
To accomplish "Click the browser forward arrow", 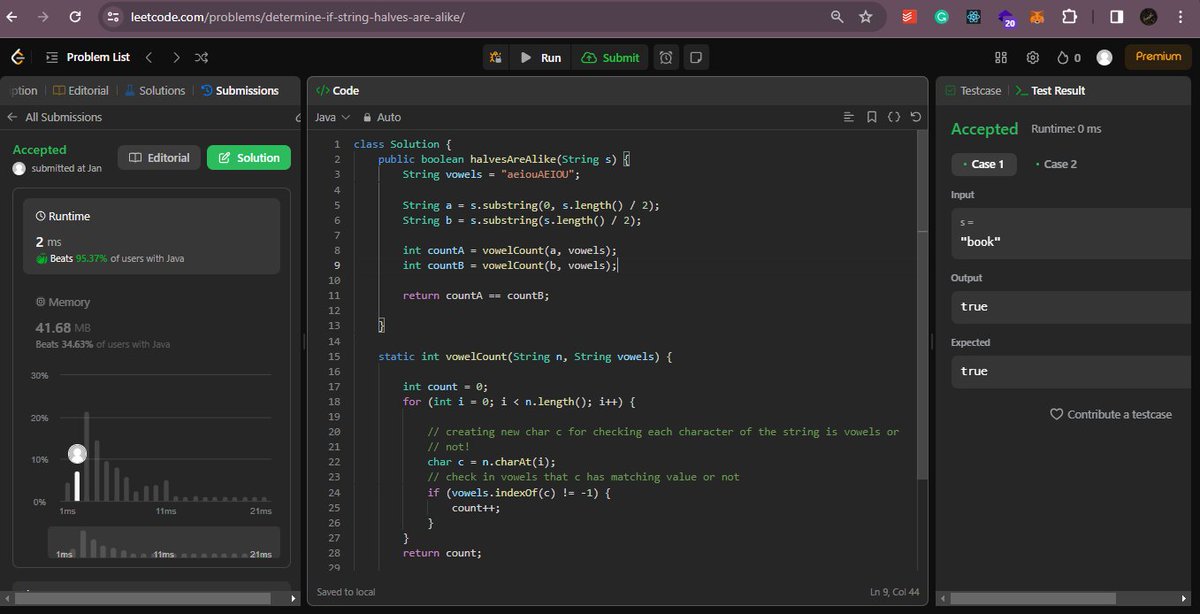I will coord(43,17).
